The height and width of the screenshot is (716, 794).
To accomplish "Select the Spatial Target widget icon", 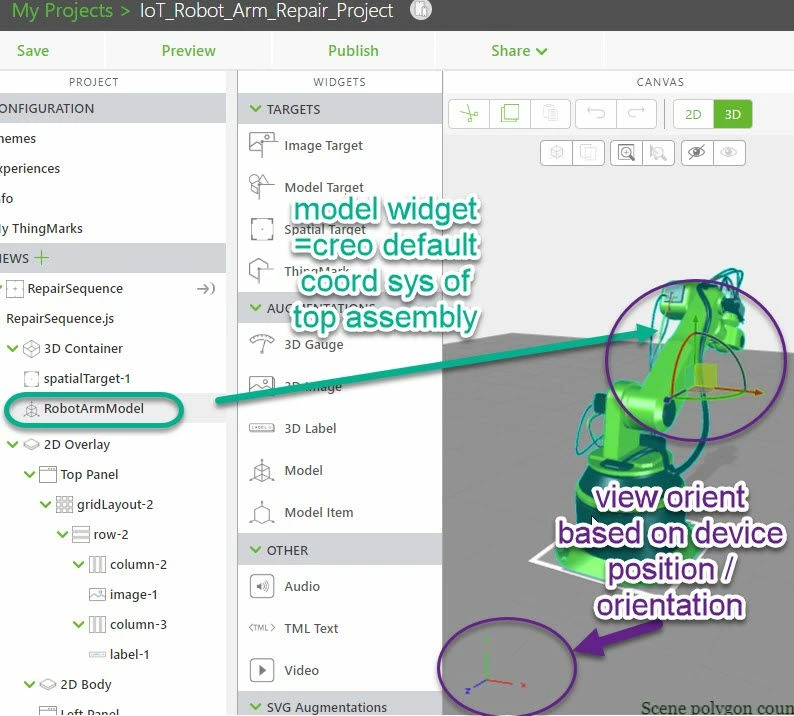I will (x=262, y=229).
